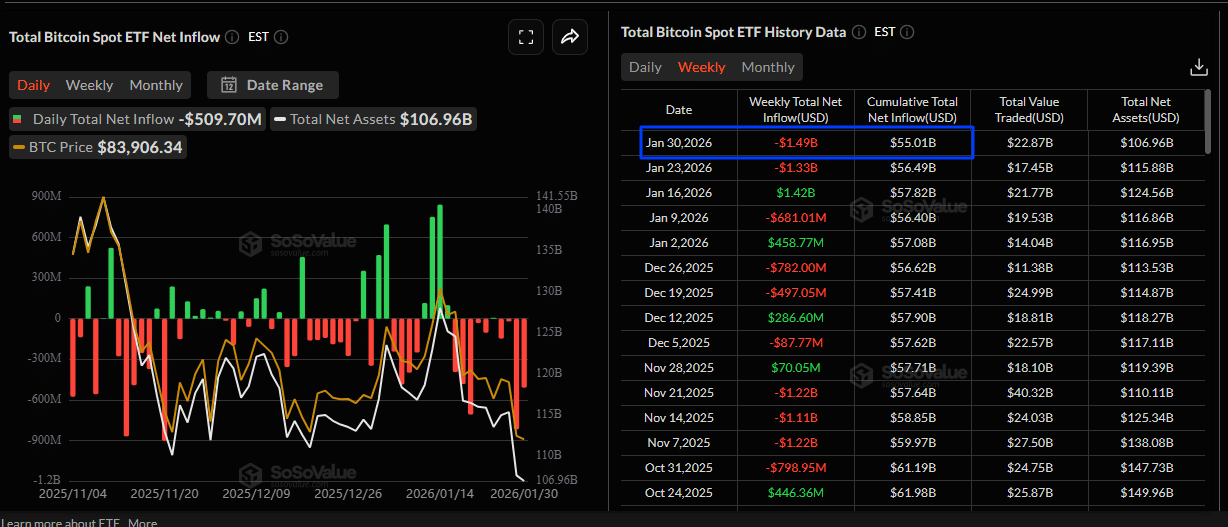Click info icon next to chart's EST label
The image size is (1228, 527).
281,37
